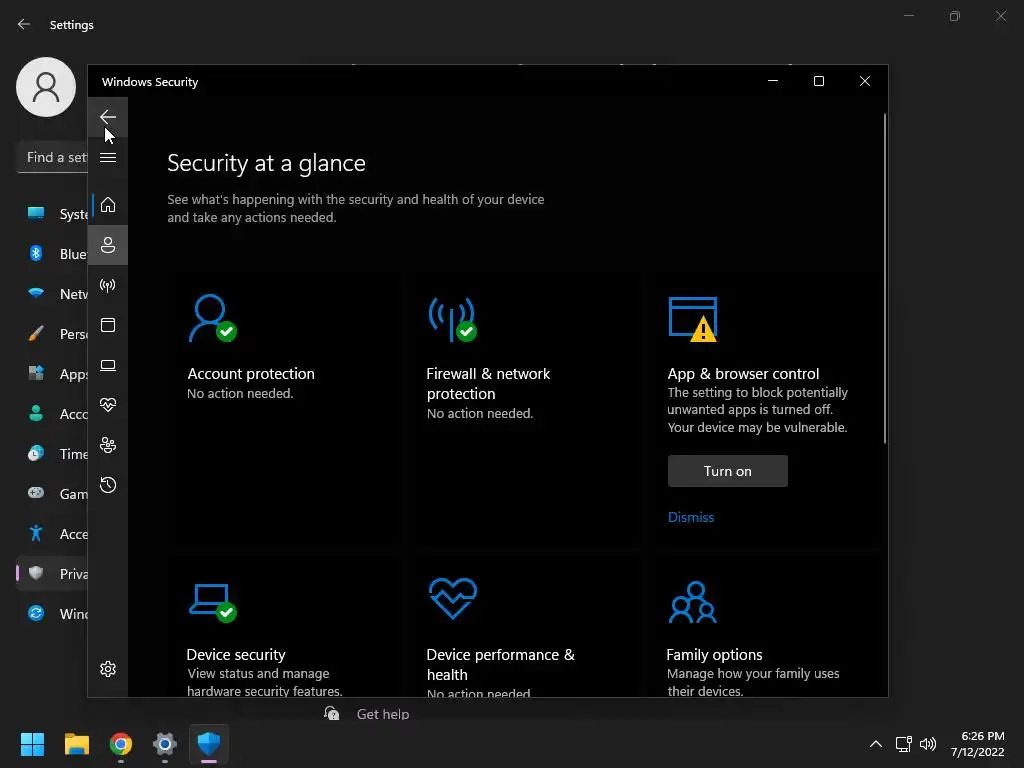Select Personalization in Settings sidebar
1024x768 pixels.
(x=52, y=334)
